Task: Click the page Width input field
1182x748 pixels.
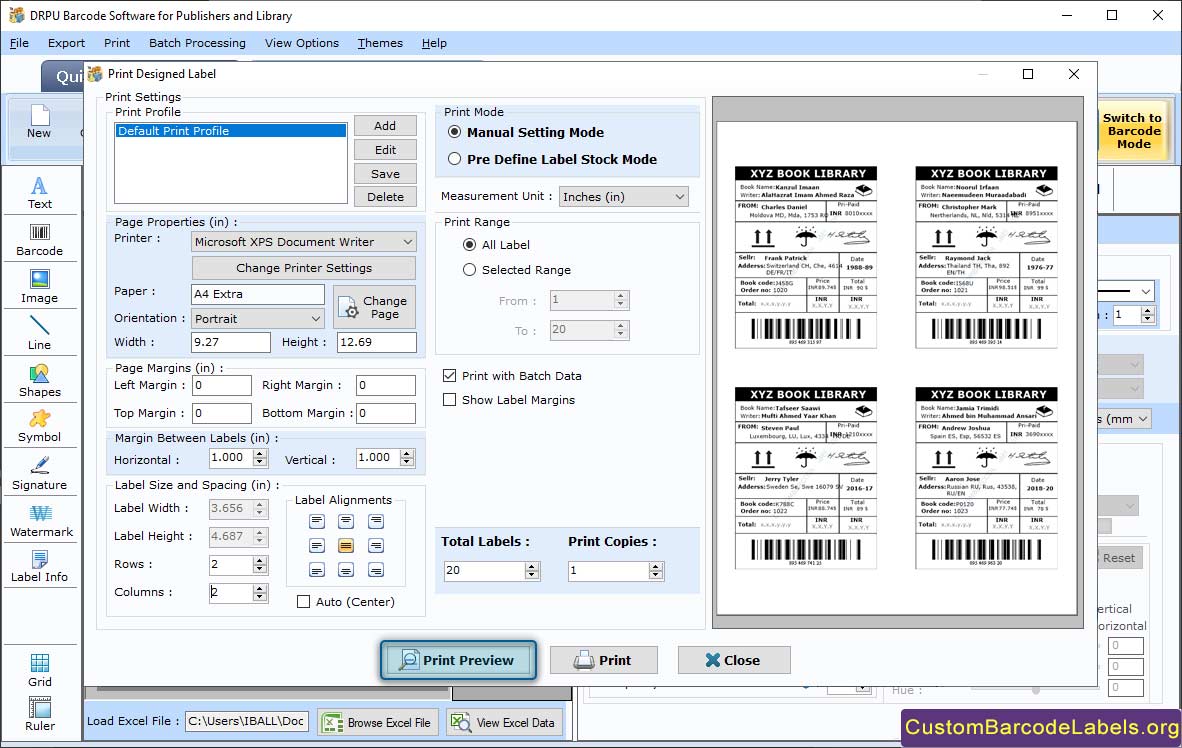Action: [231, 342]
